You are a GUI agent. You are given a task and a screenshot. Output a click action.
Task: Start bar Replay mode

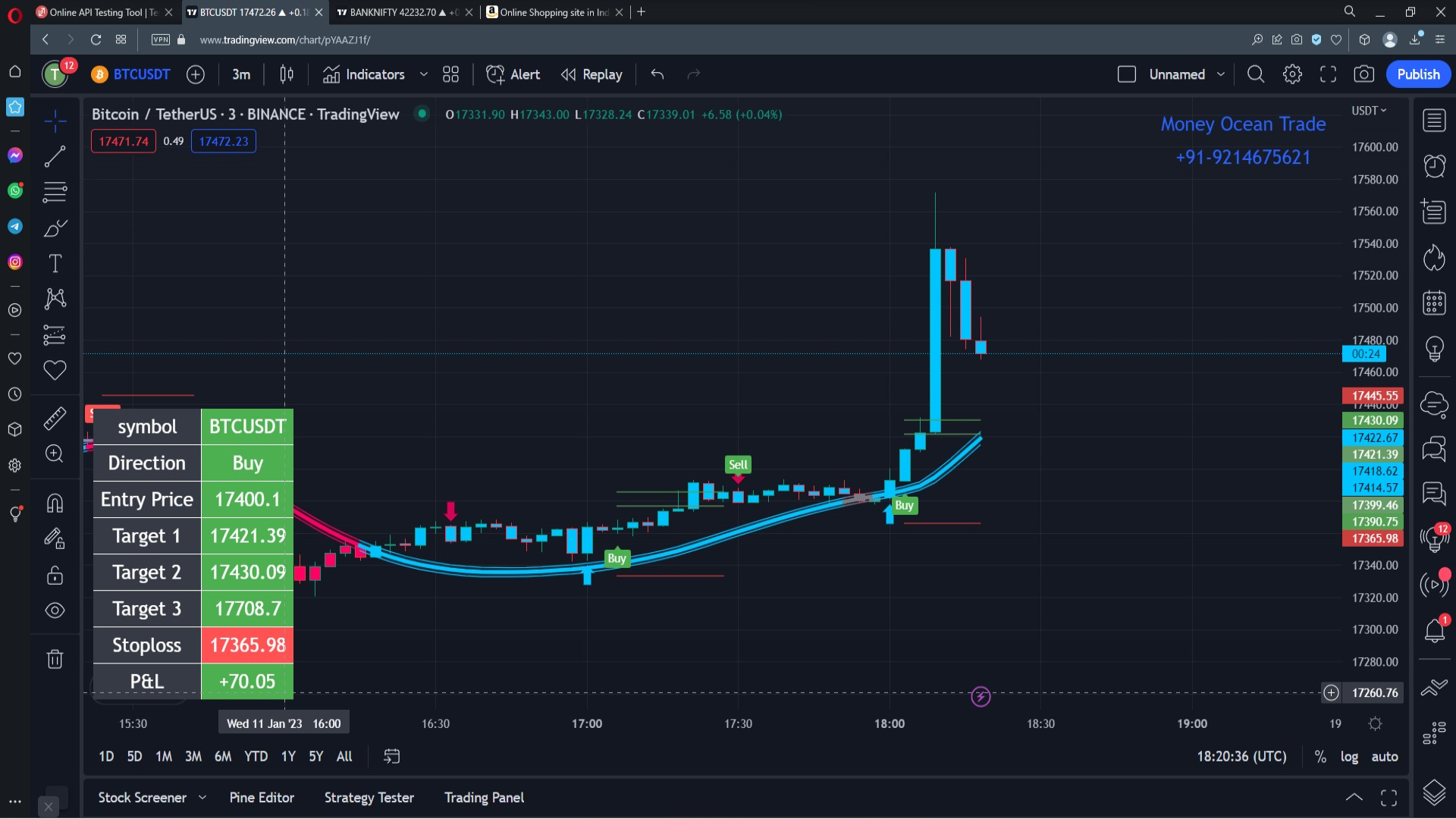(591, 74)
